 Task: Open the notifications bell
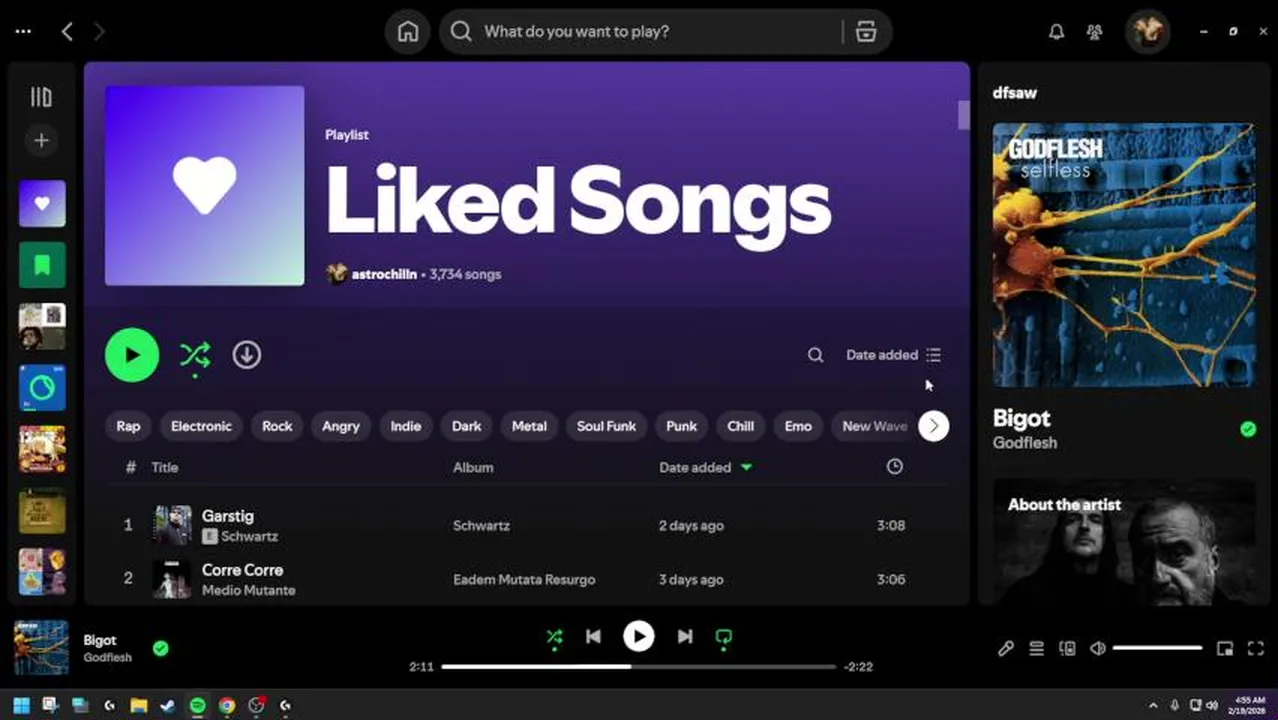click(1056, 32)
